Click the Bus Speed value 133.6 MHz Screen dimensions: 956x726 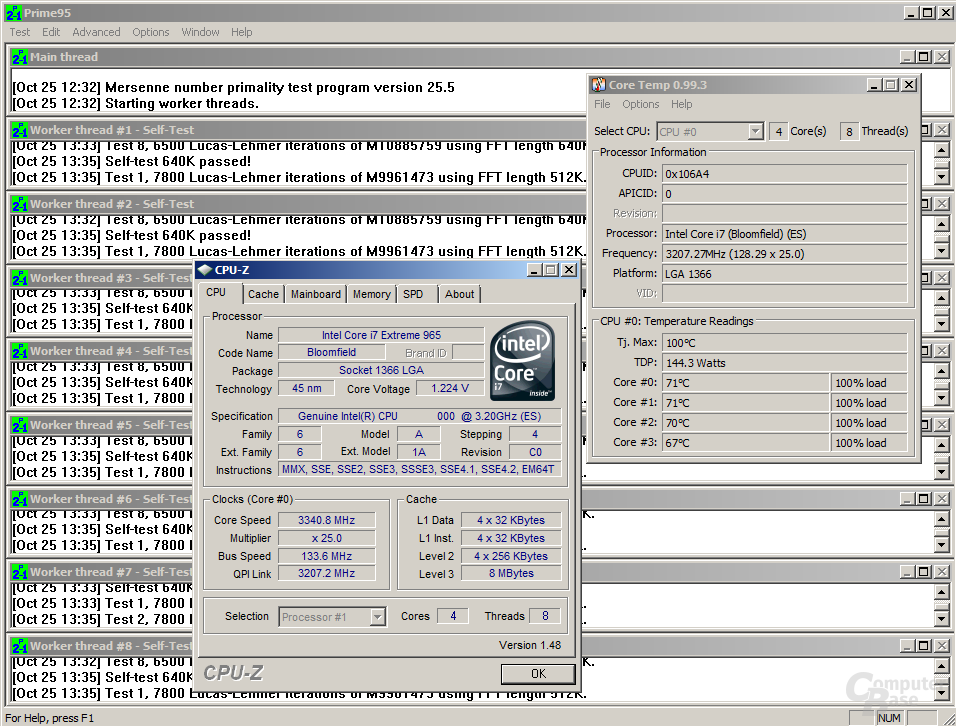(x=327, y=556)
